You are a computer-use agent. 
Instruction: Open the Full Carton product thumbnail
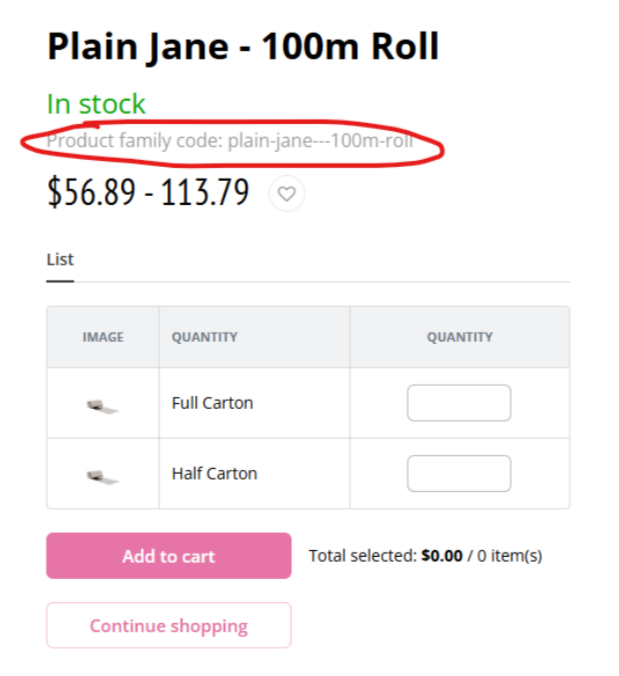click(x=102, y=404)
